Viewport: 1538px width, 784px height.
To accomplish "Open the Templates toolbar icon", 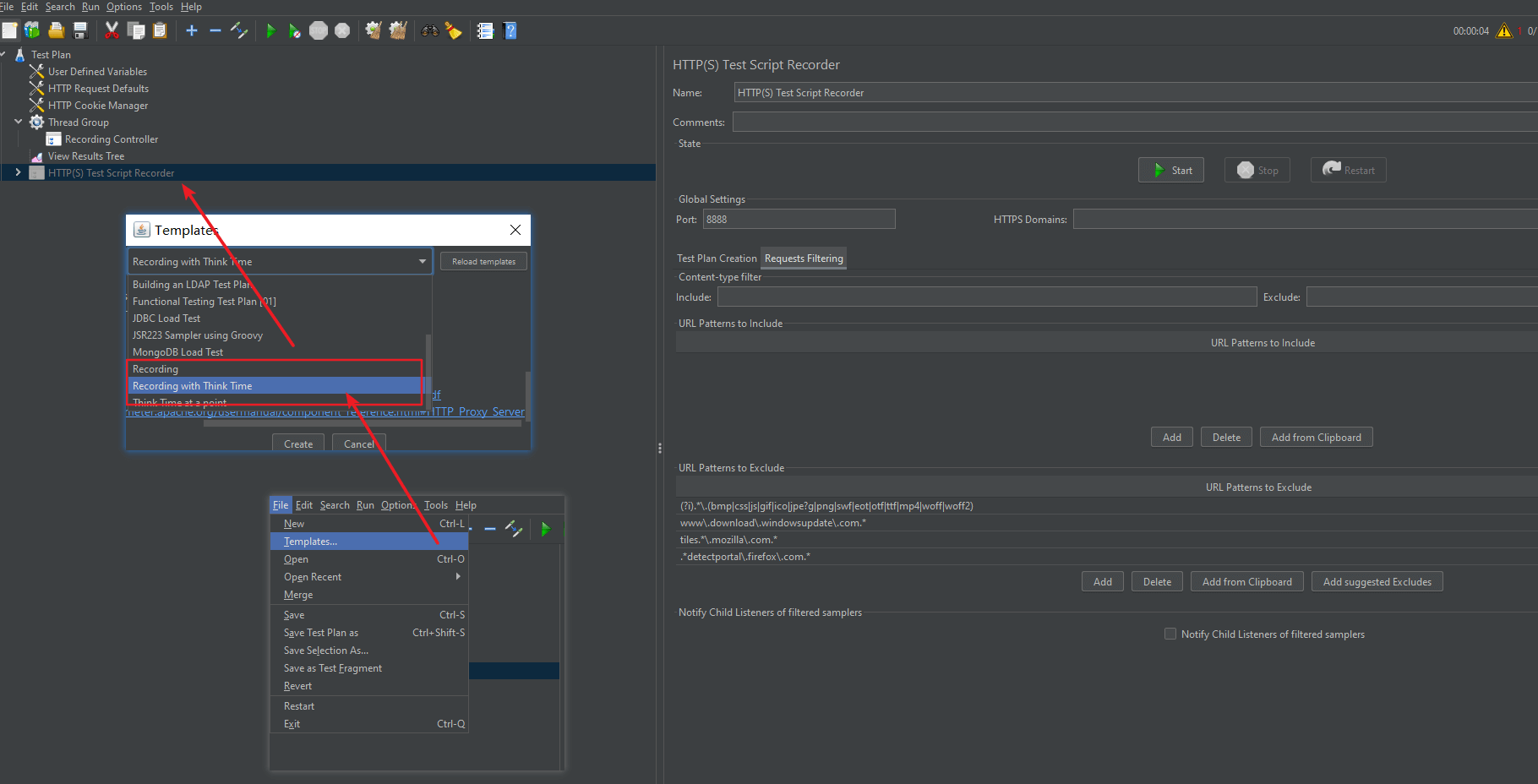I will [x=32, y=30].
